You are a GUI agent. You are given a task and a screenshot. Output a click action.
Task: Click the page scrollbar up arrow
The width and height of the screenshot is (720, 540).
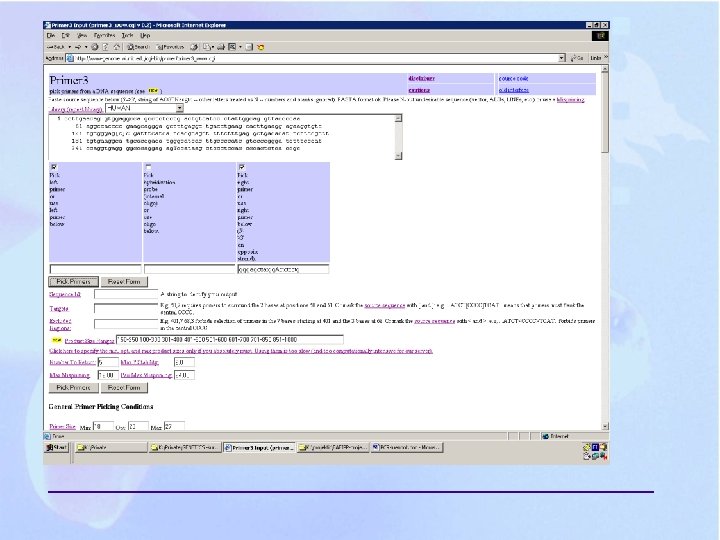pos(605,69)
